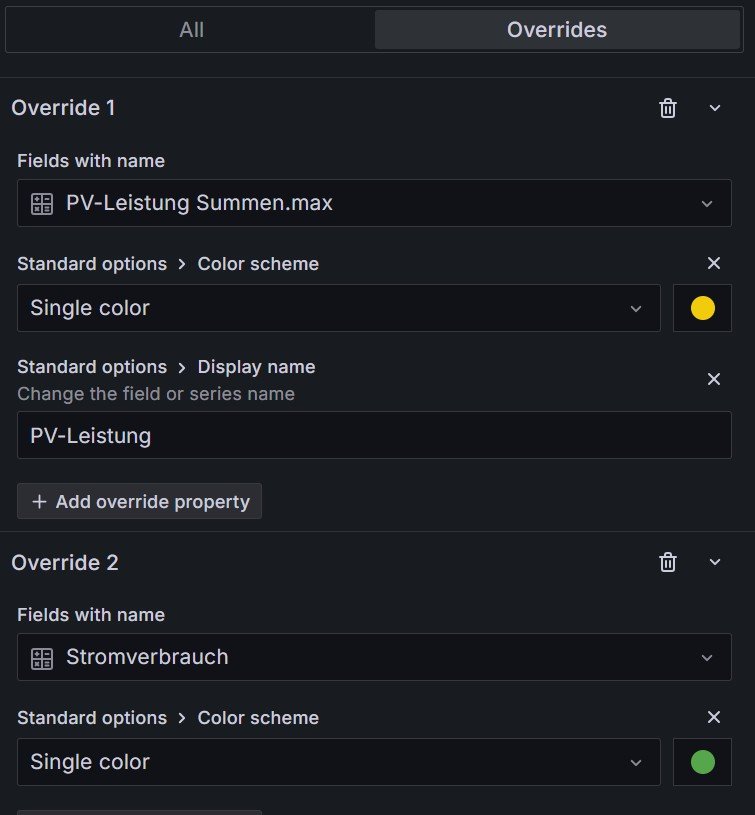This screenshot has height=815, width=755.
Task: Pick the yellow color swatch
Action: (x=703, y=308)
